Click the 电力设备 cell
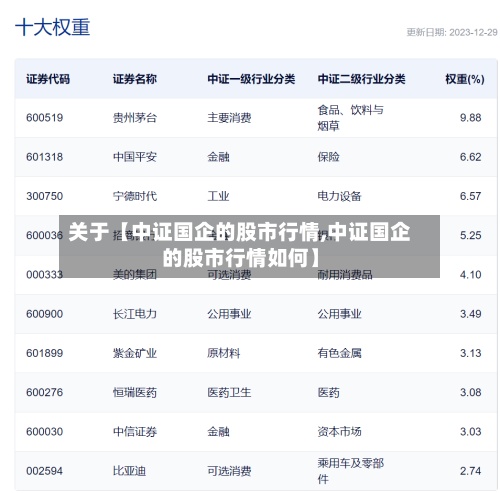The image size is (500, 493). 339,196
